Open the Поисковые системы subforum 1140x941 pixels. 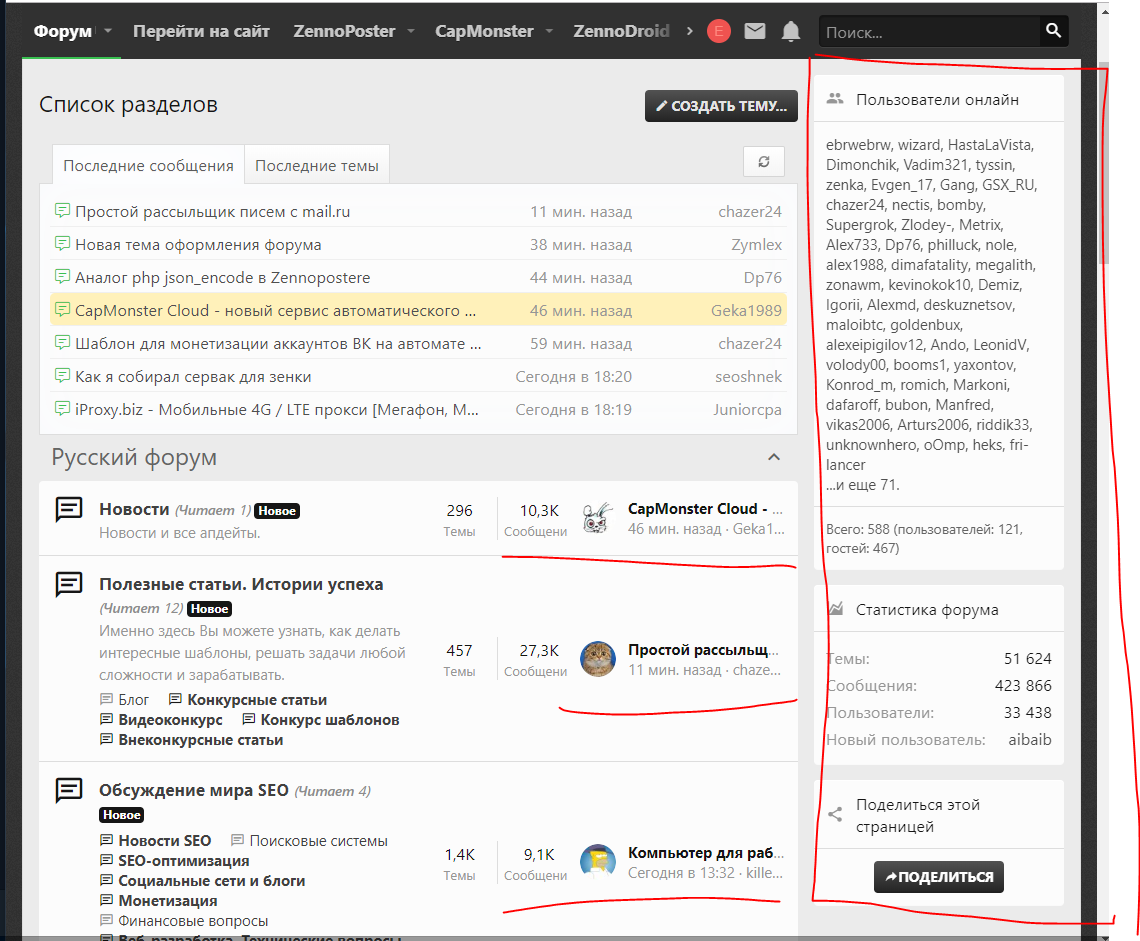tap(318, 841)
